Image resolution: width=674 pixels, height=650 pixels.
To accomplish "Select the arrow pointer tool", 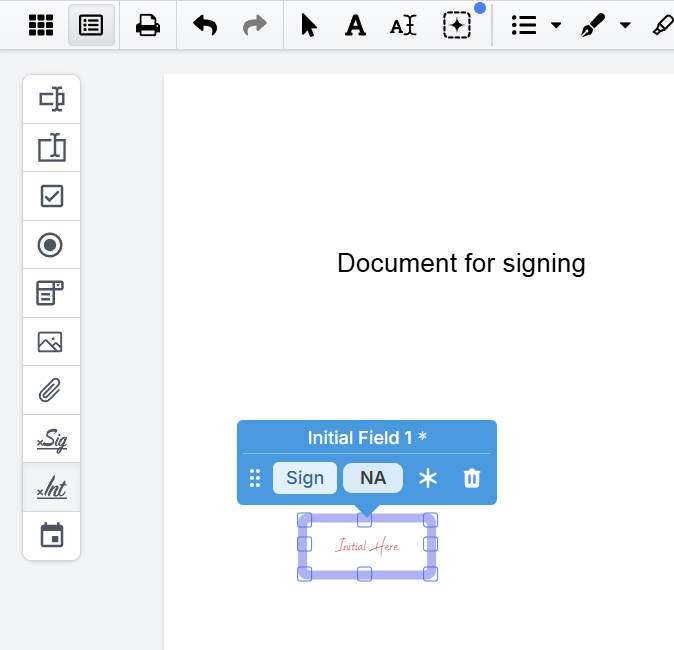I will point(309,25).
